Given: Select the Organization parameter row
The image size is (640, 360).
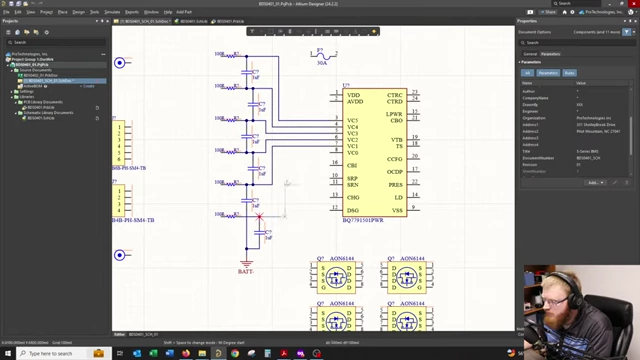Looking at the screenshot, I should (575, 118).
